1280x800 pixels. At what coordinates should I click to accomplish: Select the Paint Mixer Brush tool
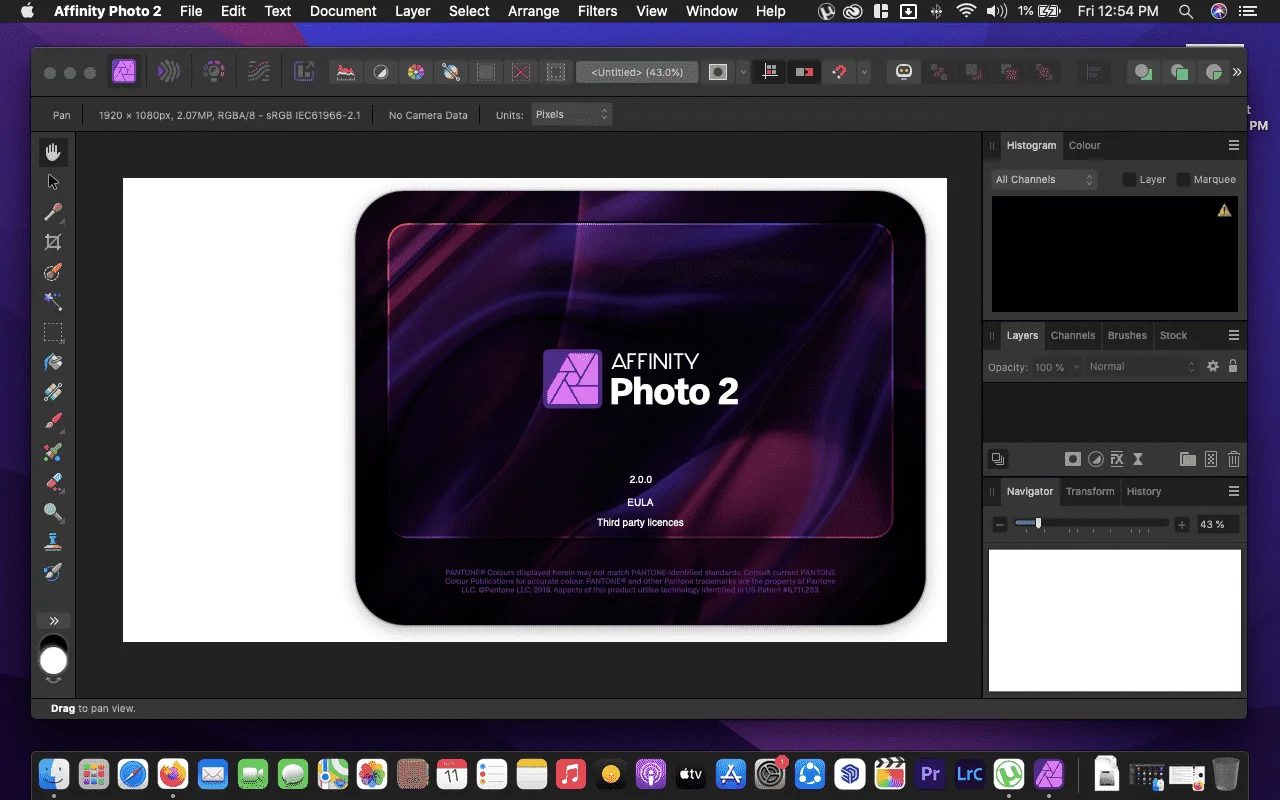click(x=53, y=452)
